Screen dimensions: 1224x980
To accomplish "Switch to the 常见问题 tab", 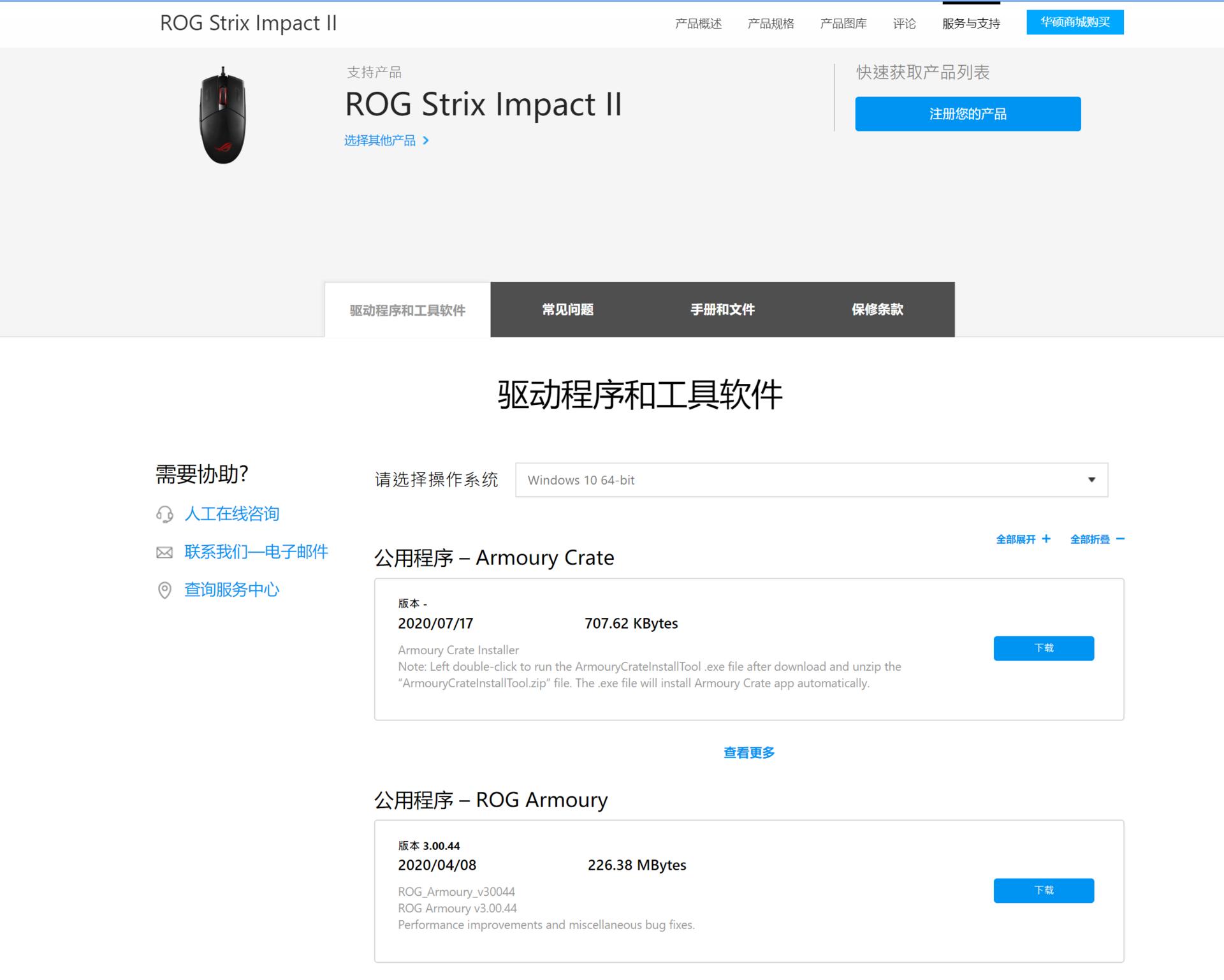I will point(567,310).
